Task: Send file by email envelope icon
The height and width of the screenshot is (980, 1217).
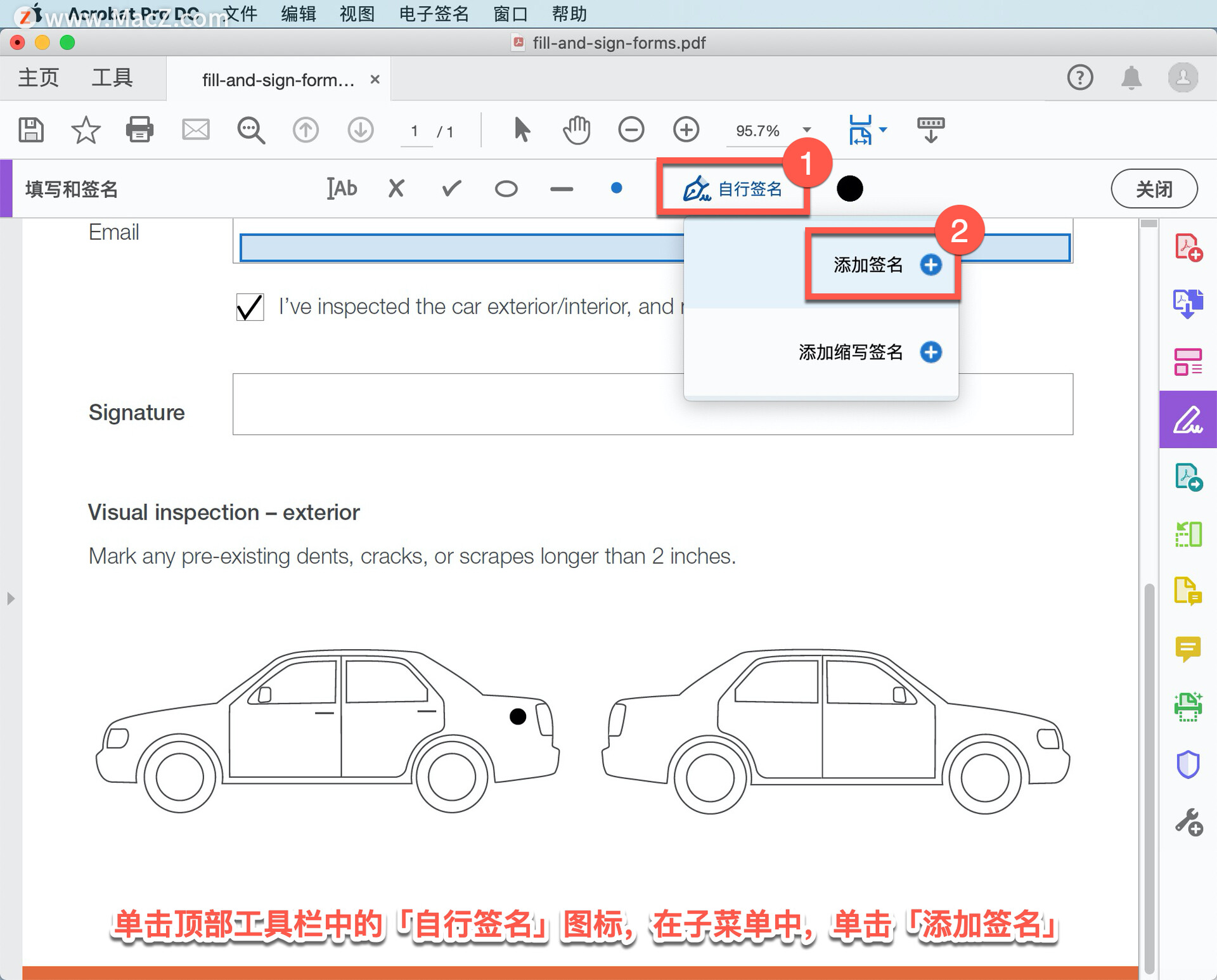Action: click(x=195, y=130)
